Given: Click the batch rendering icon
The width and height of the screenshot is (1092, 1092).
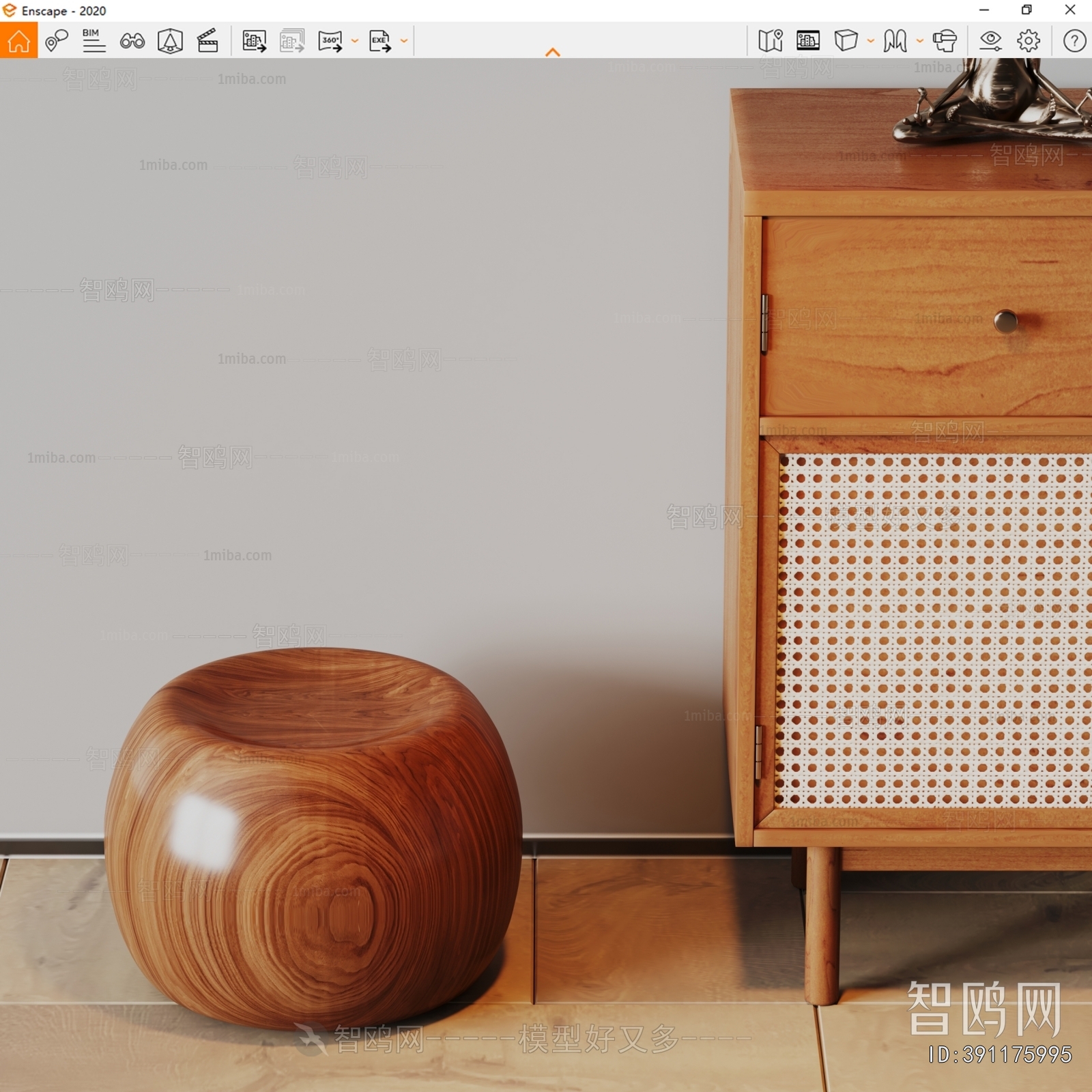Looking at the screenshot, I should (x=292, y=41).
